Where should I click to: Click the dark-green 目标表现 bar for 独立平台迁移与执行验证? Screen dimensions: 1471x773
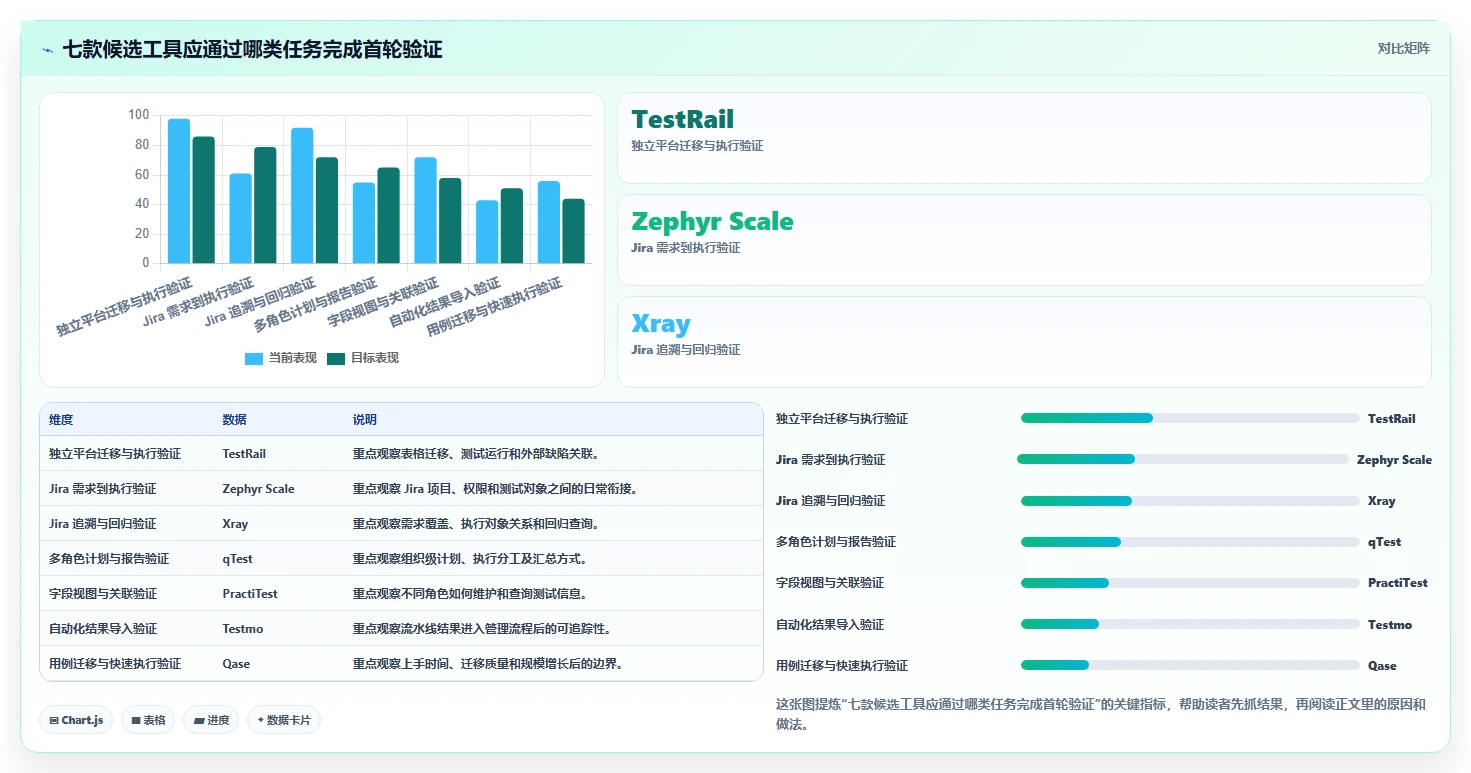pyautogui.click(x=204, y=200)
